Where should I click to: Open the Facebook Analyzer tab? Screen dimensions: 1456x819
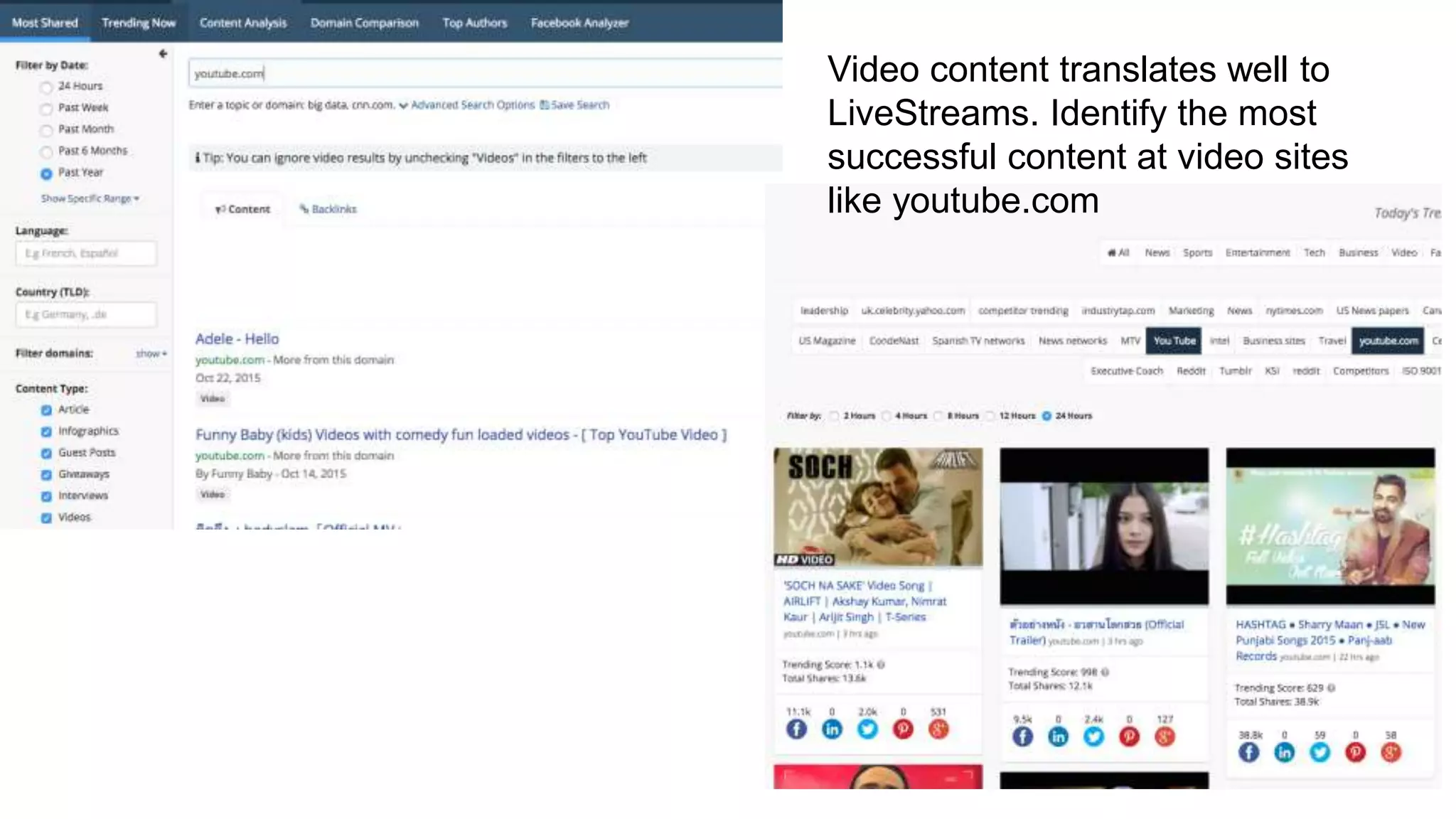579,23
